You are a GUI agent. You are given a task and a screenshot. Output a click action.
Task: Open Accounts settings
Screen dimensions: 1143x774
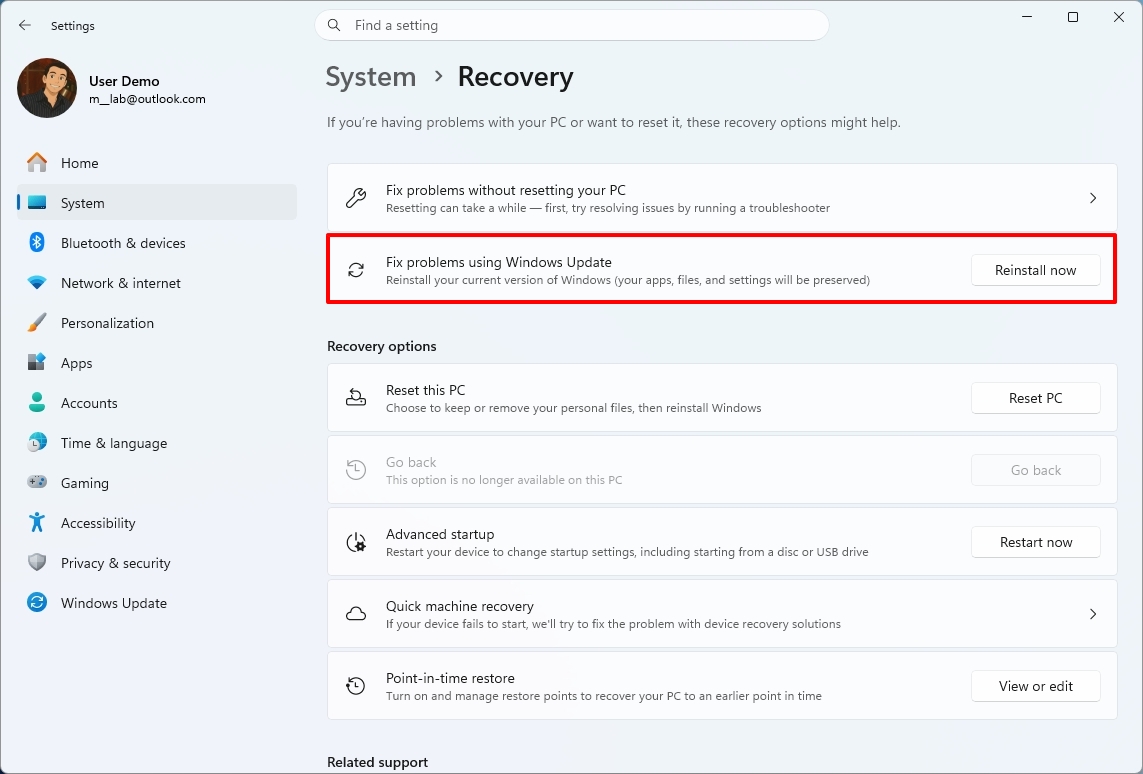[157, 403]
